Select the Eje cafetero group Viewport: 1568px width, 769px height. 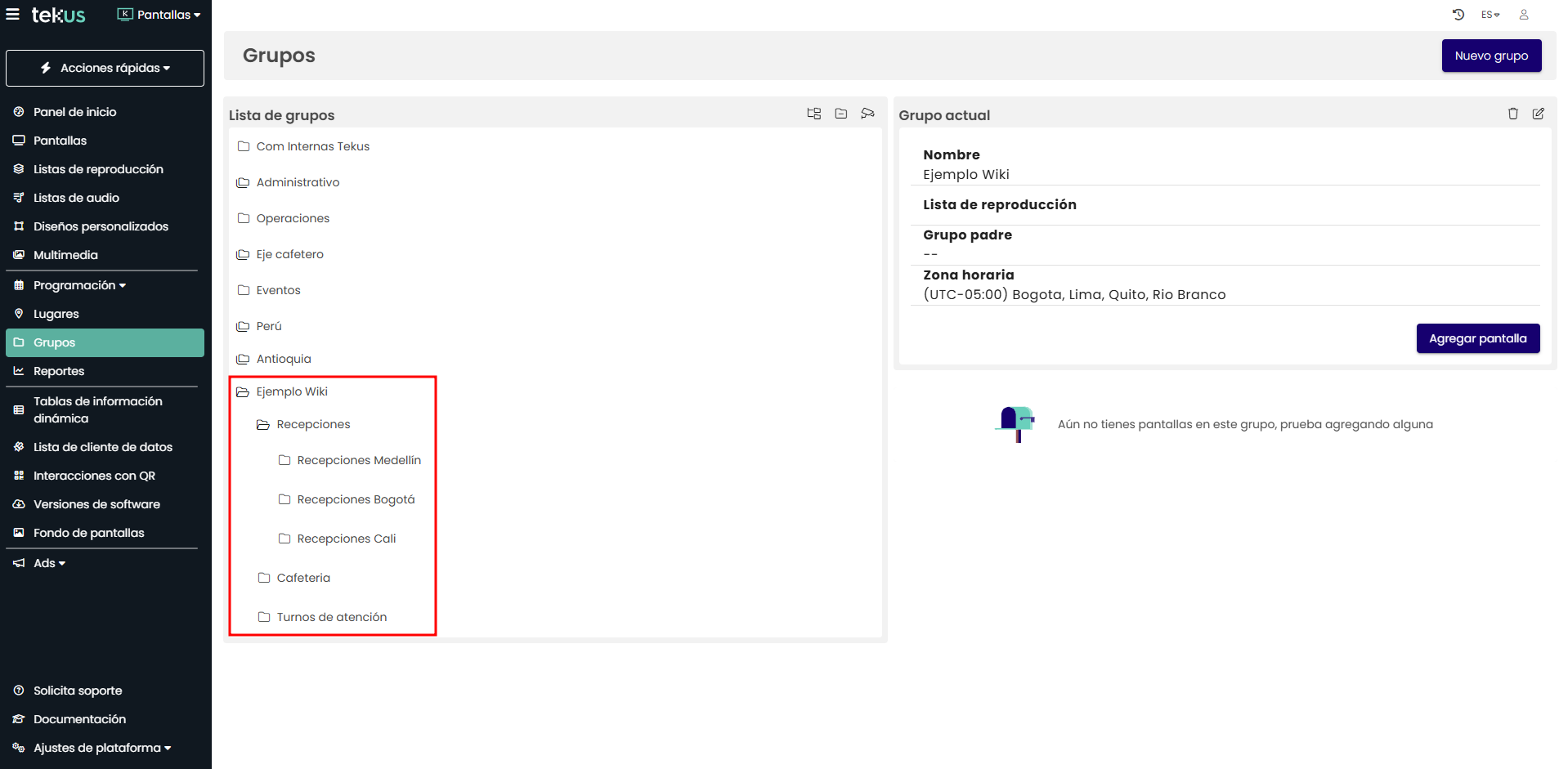click(289, 254)
